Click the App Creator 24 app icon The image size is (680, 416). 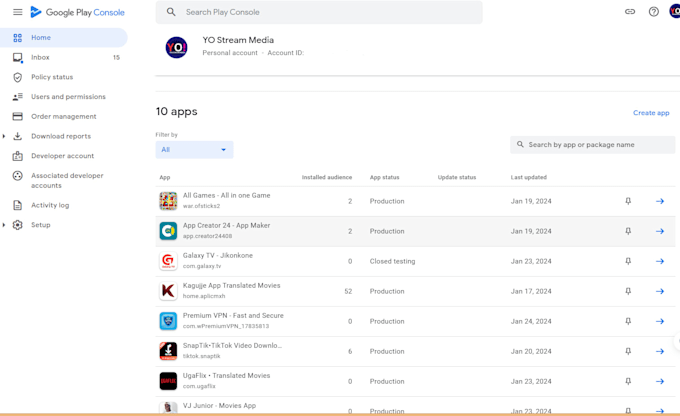point(168,231)
